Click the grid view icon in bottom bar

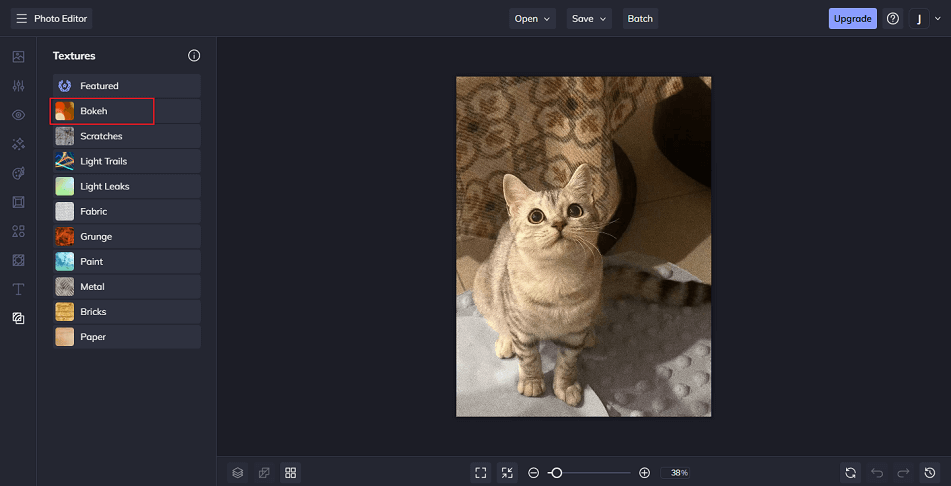click(x=291, y=473)
